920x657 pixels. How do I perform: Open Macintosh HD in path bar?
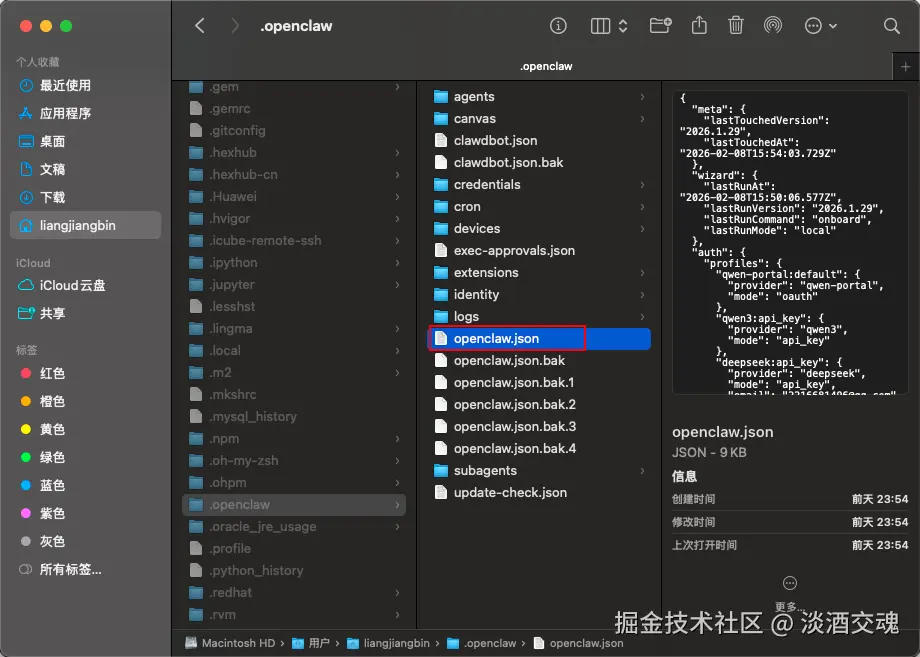tap(230, 643)
